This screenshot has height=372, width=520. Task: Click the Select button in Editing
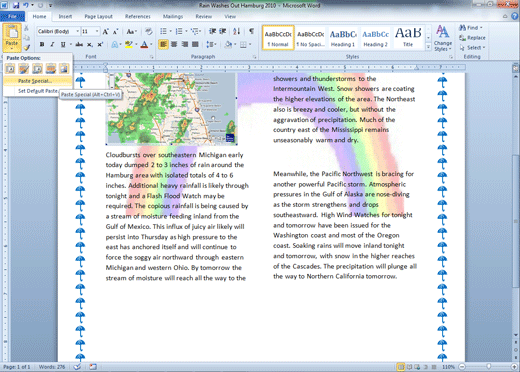472,48
